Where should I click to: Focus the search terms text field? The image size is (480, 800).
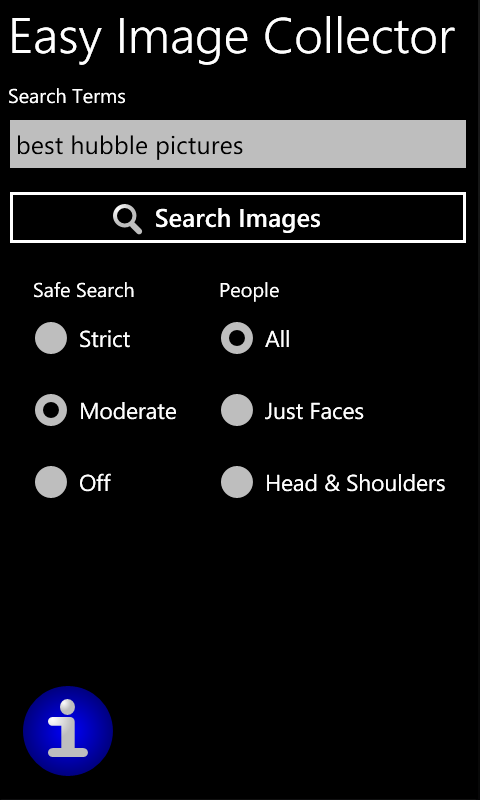(x=238, y=144)
